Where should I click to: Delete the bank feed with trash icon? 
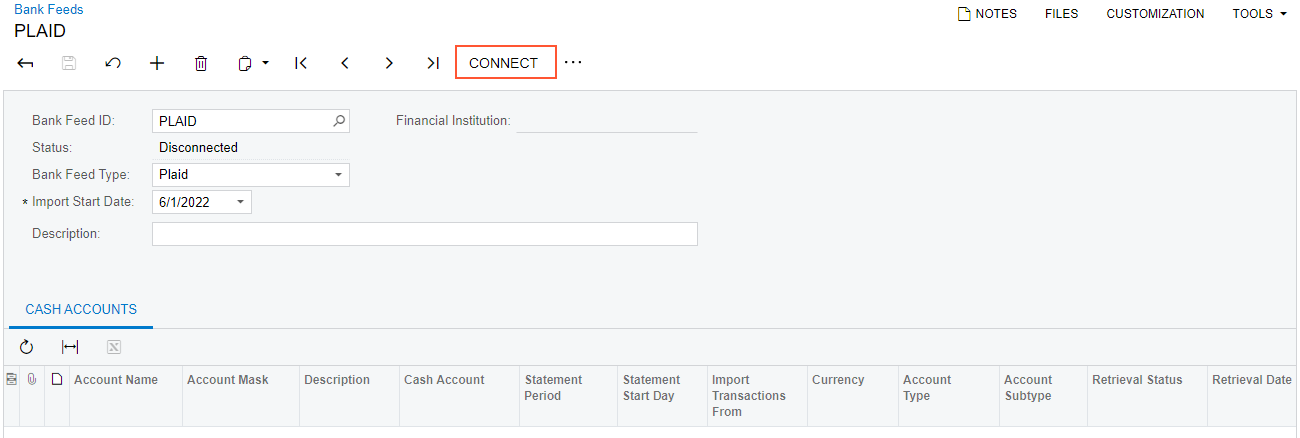pos(201,63)
